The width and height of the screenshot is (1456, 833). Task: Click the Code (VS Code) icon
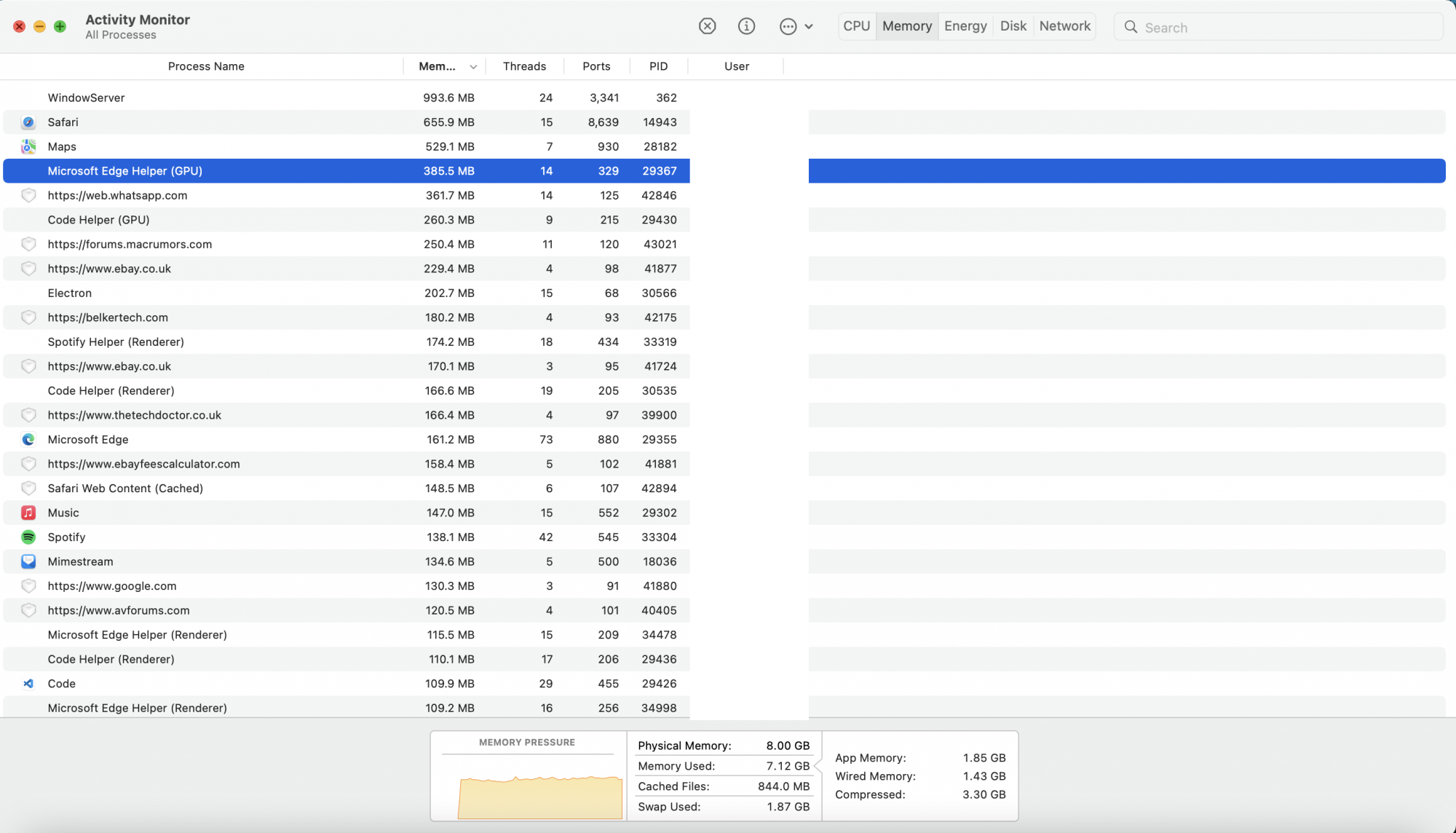coord(28,684)
